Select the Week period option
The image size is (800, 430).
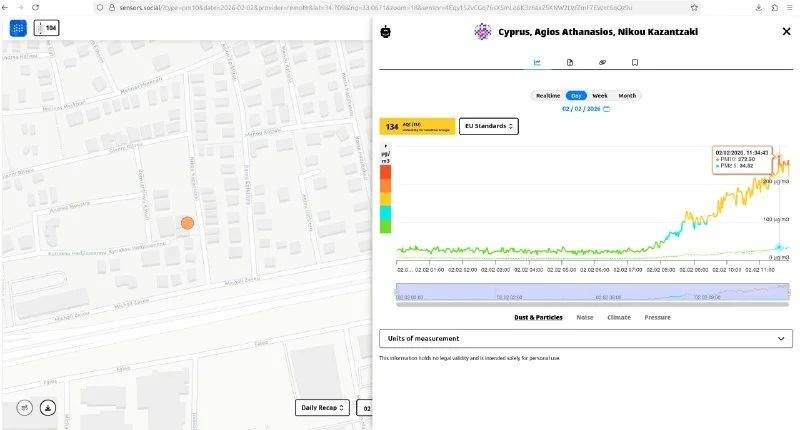tap(599, 96)
